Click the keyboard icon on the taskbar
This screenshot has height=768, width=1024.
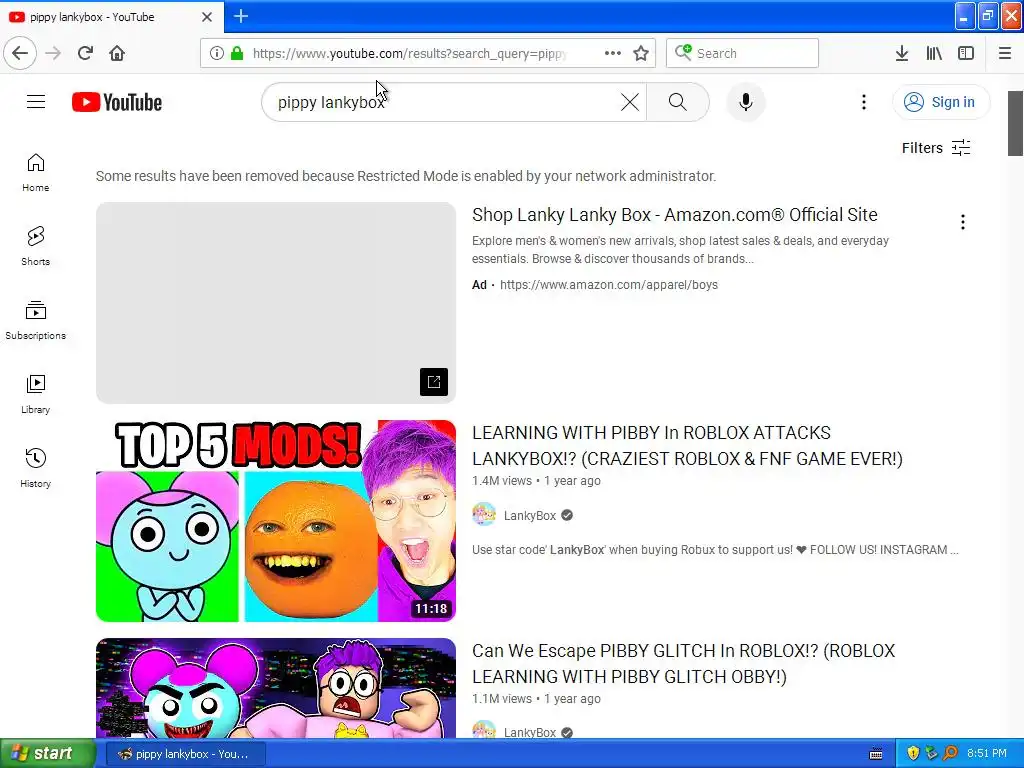[876, 754]
